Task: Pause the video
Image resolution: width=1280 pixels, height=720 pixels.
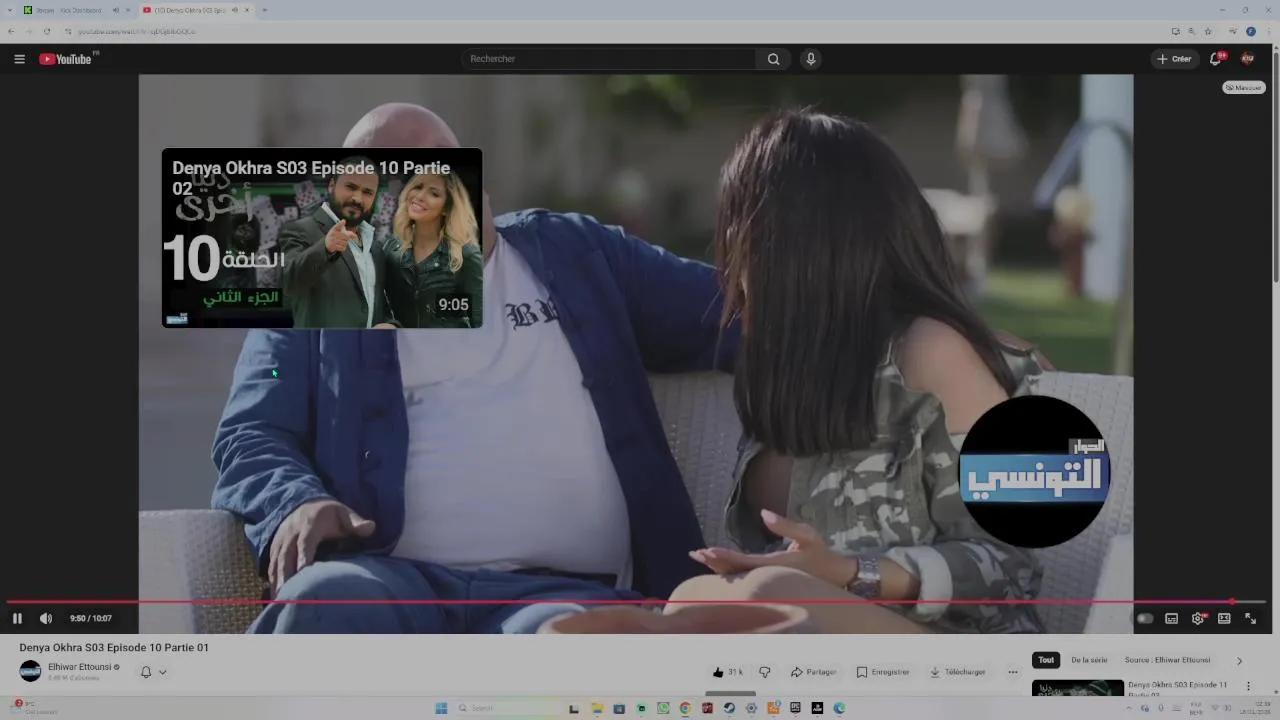Action: (17, 618)
